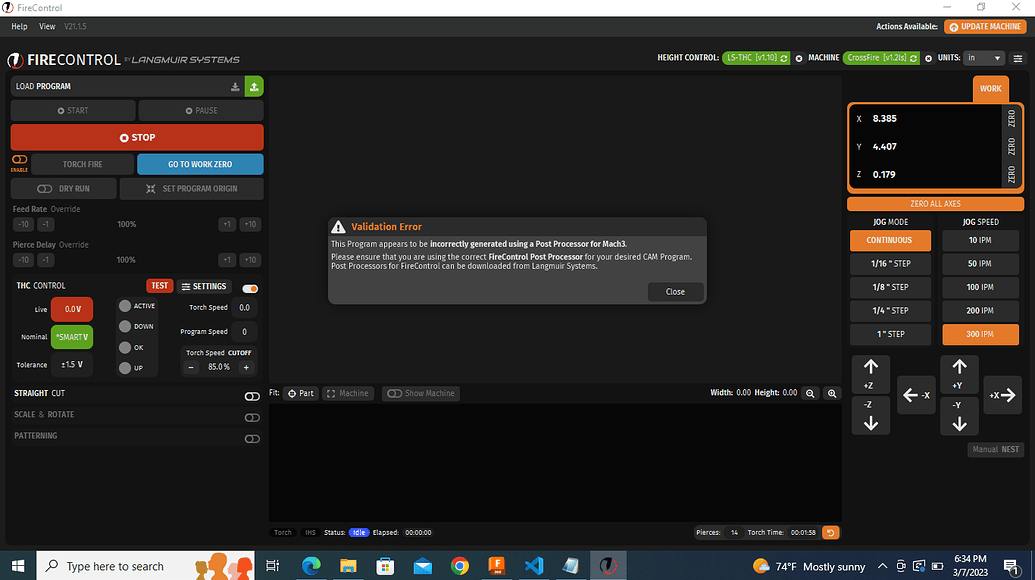The image size is (1035, 580).
Task: Reset torch time with the orange icon
Action: pyautogui.click(x=830, y=532)
